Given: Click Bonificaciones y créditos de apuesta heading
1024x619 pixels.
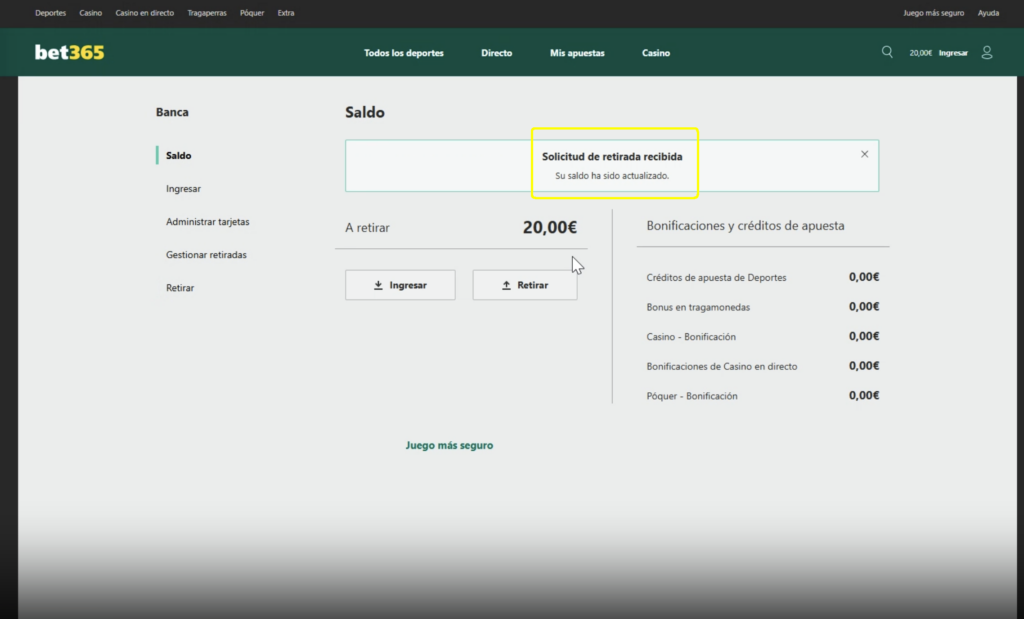Looking at the screenshot, I should (x=745, y=226).
